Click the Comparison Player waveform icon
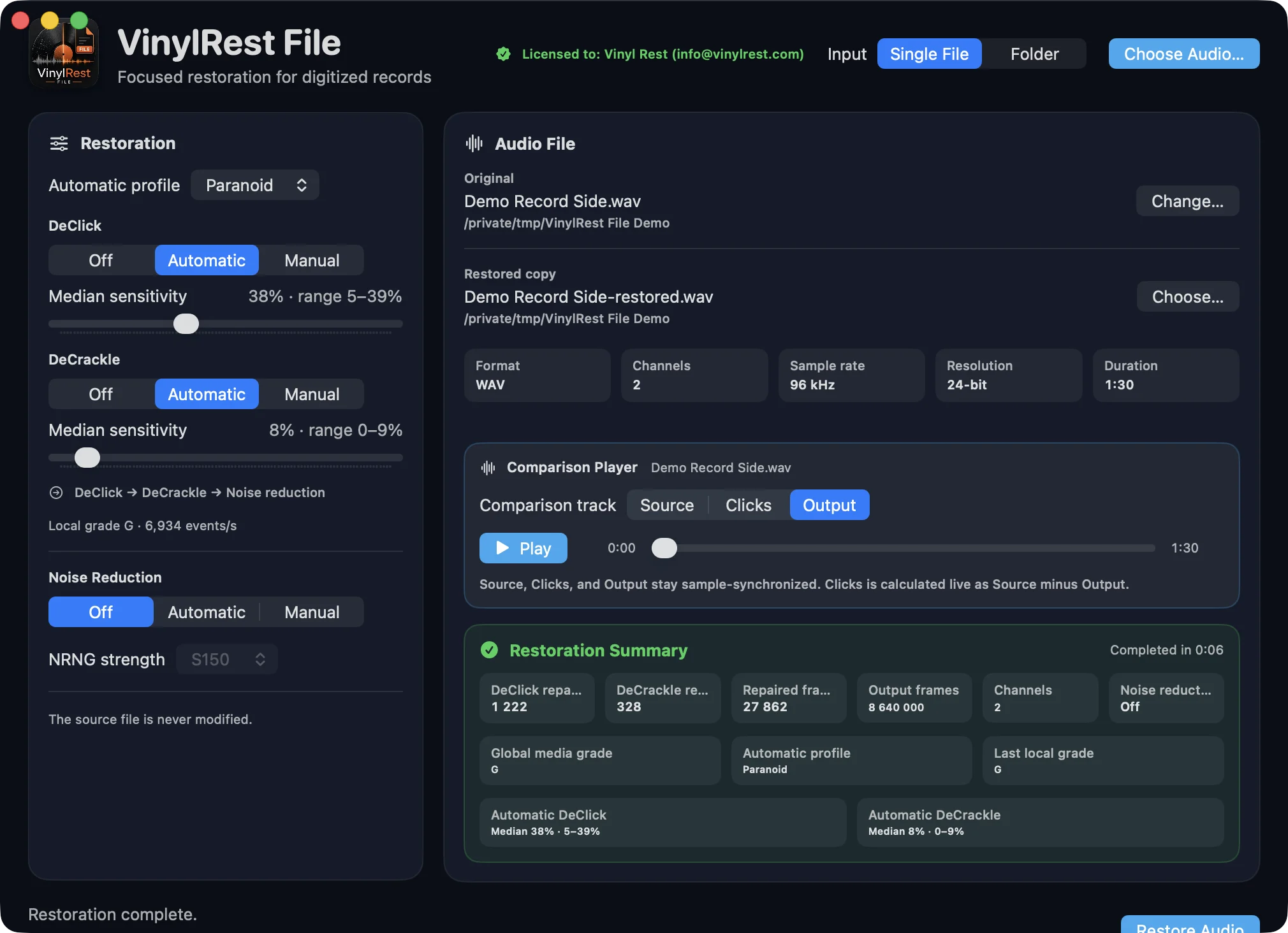The height and width of the screenshot is (933, 1288). [488, 468]
